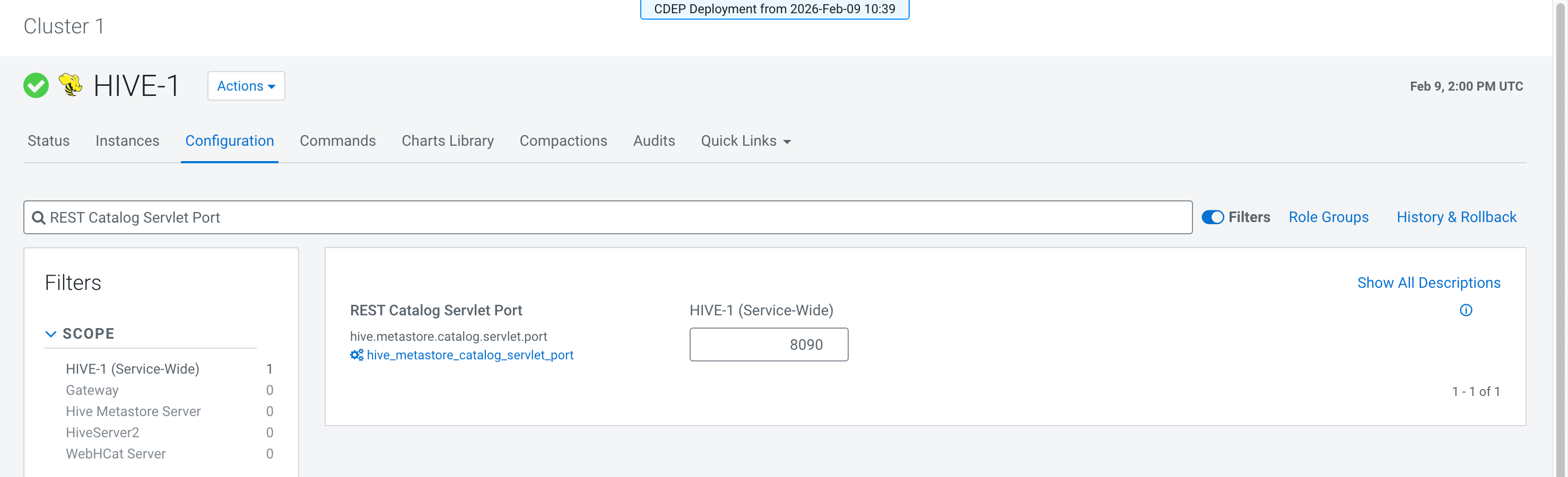Open the Instances tab
The image size is (1568, 477).
(x=127, y=140)
